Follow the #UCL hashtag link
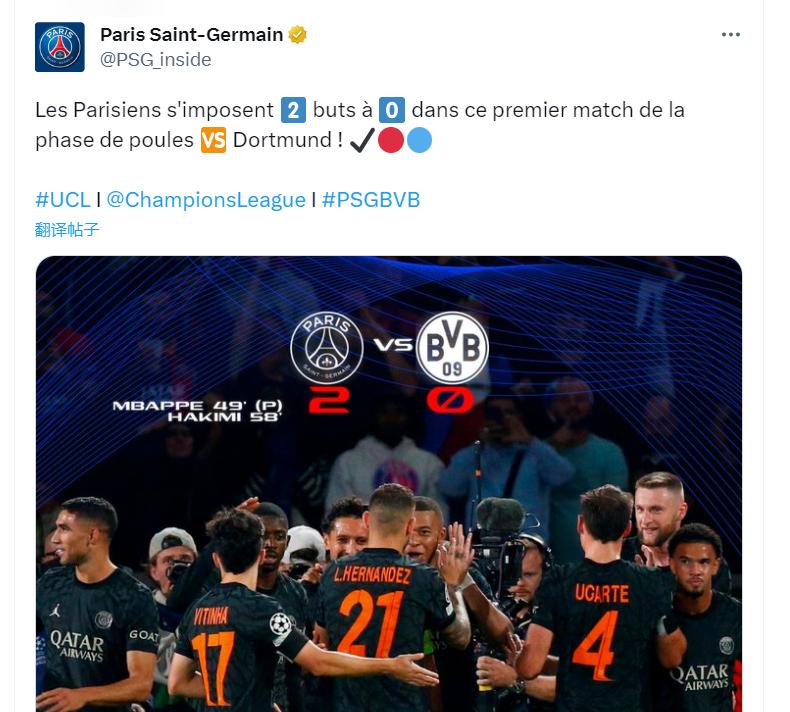Viewport: 790px width, 712px height. pyautogui.click(x=63, y=200)
